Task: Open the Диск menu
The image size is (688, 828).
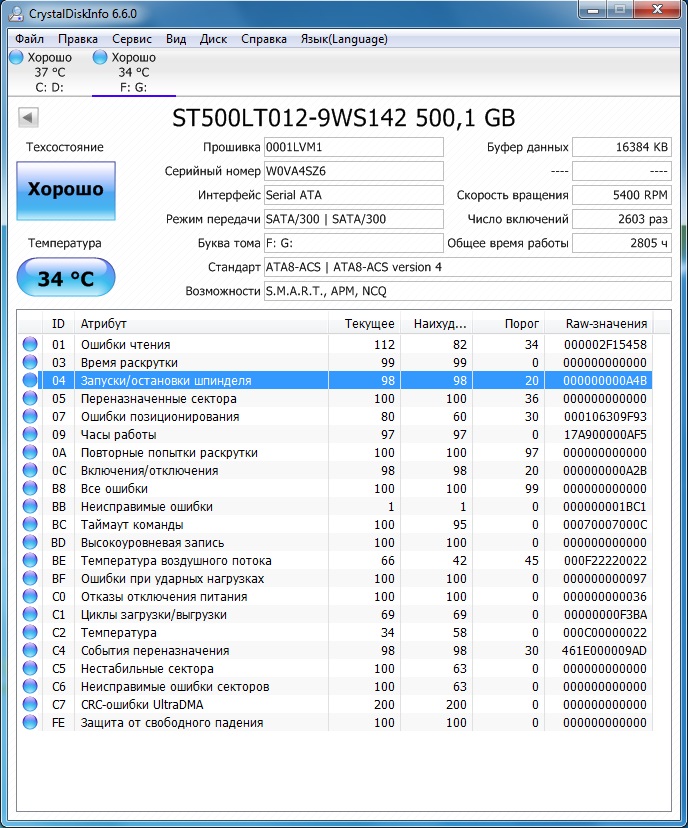Action: [213, 39]
